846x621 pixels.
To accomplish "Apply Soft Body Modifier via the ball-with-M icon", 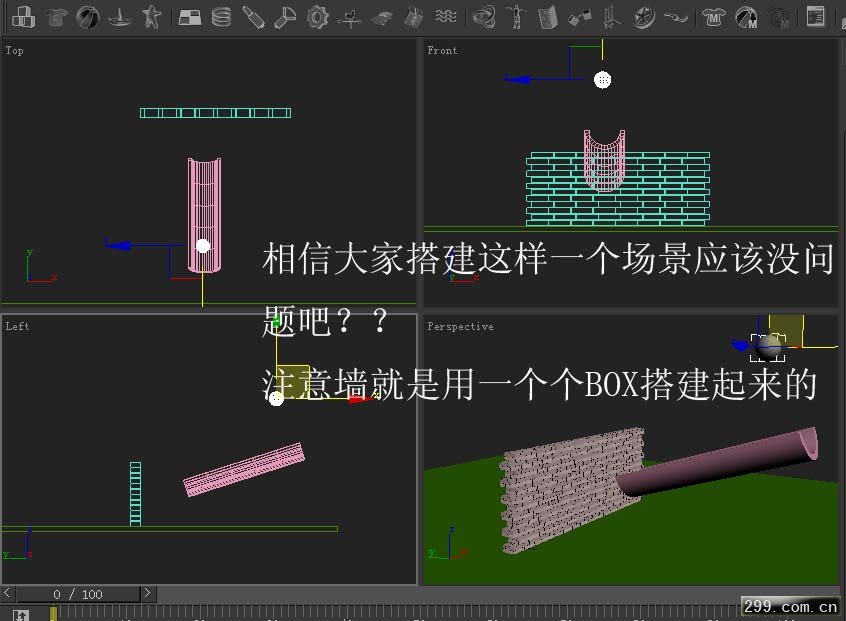I will [x=745, y=17].
